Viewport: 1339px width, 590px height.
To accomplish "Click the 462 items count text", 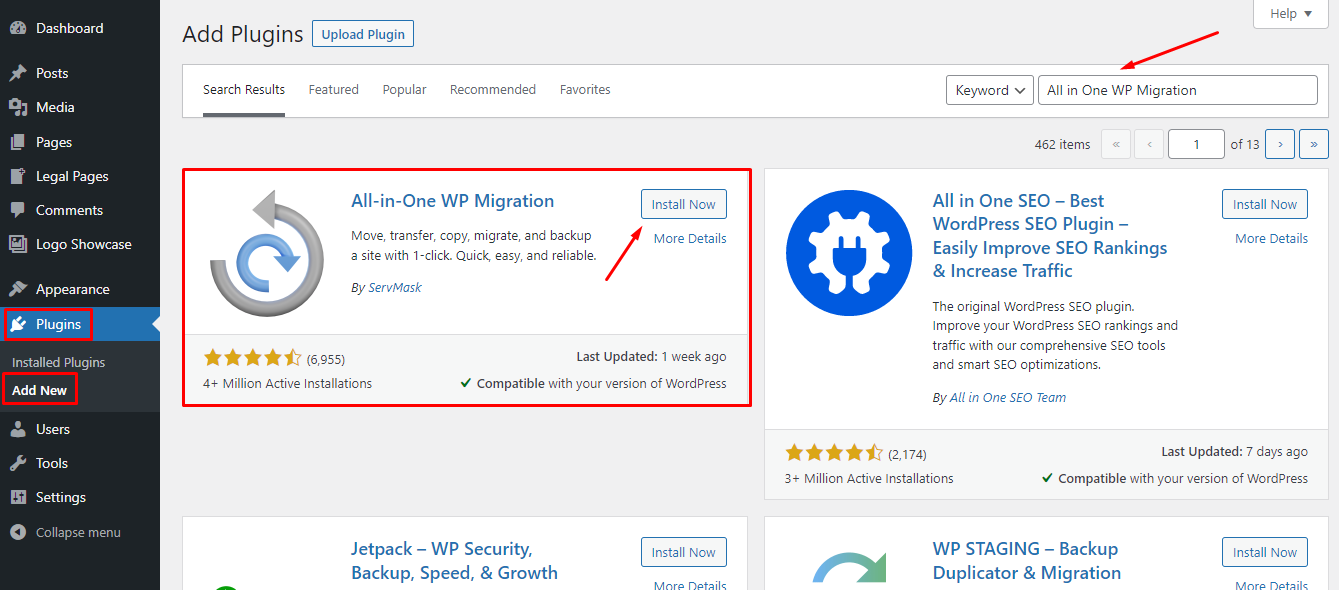I will click(1063, 144).
